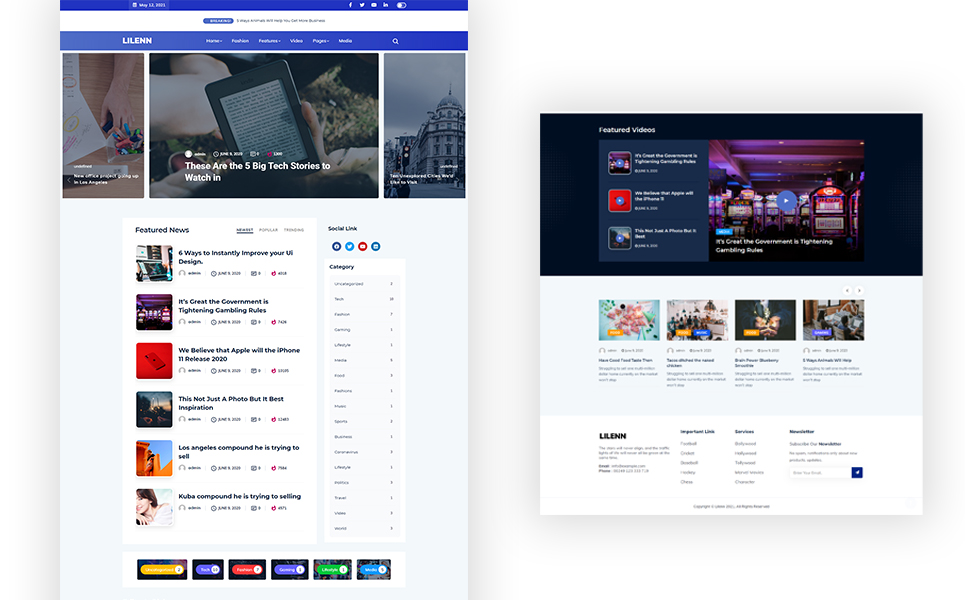965x600 pixels.
Task: Open the search icon in navbar
Action: pyautogui.click(x=395, y=41)
